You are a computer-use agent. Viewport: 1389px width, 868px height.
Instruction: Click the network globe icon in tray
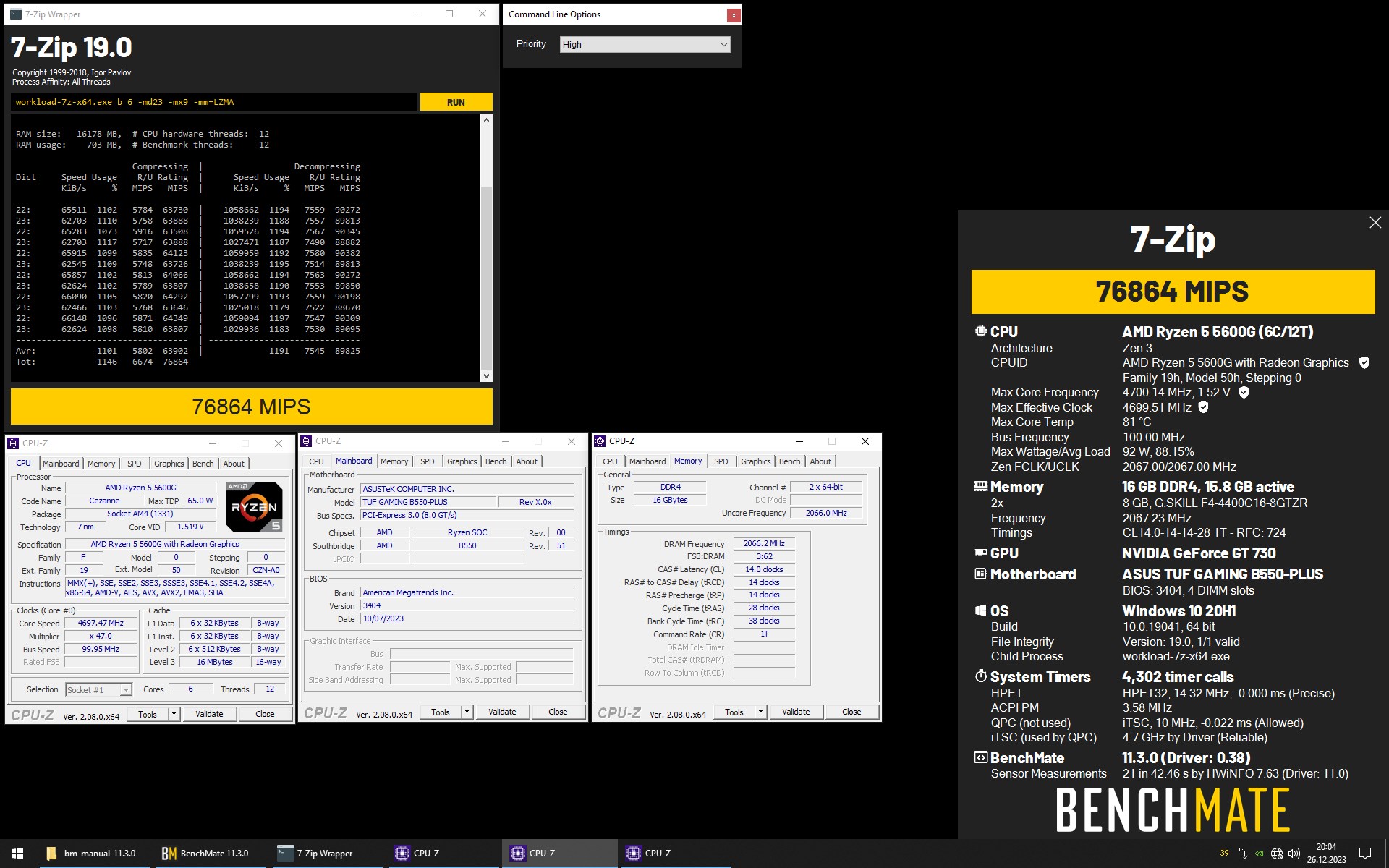tap(1277, 854)
